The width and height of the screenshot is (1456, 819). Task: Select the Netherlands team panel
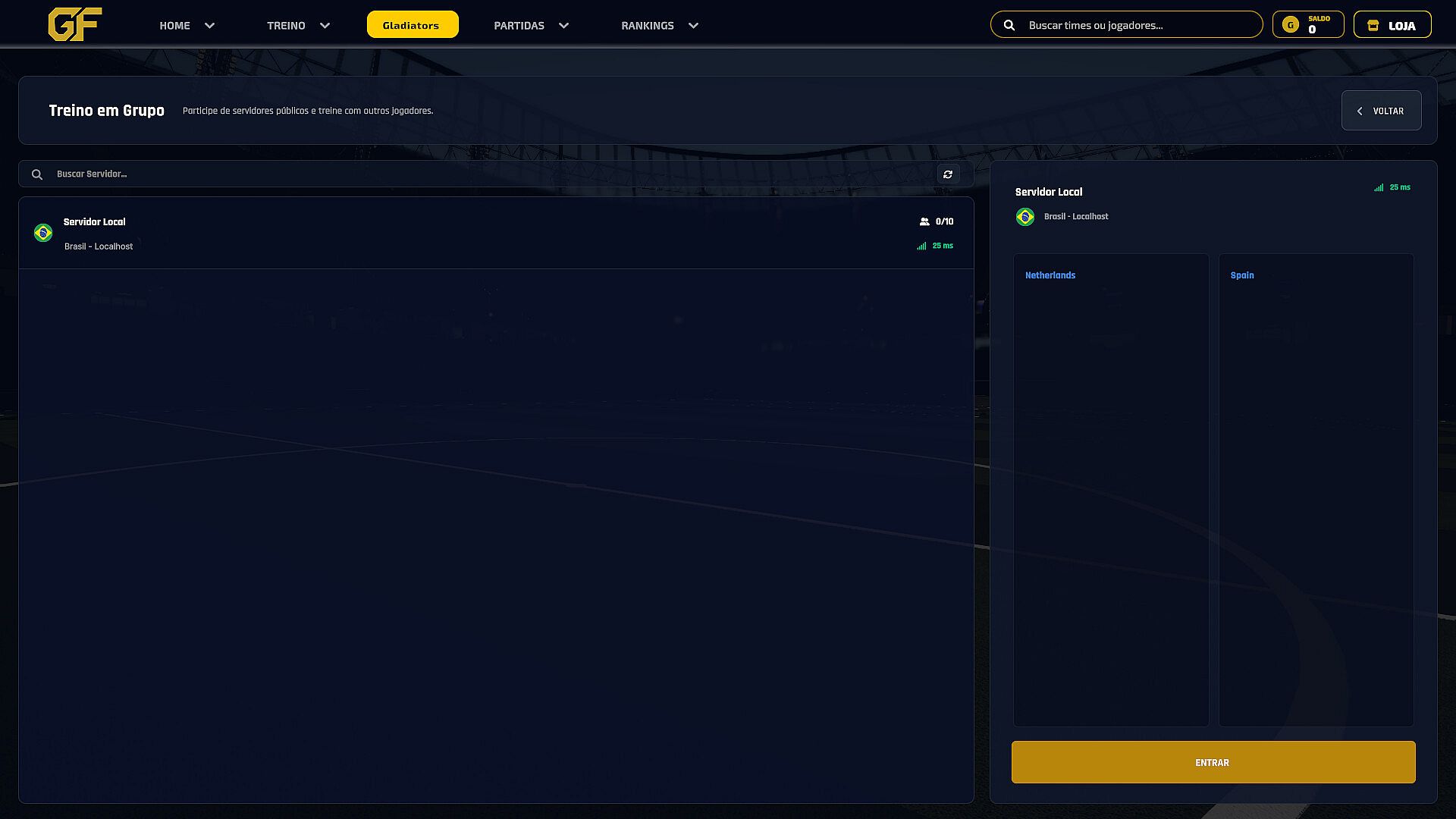click(1111, 490)
